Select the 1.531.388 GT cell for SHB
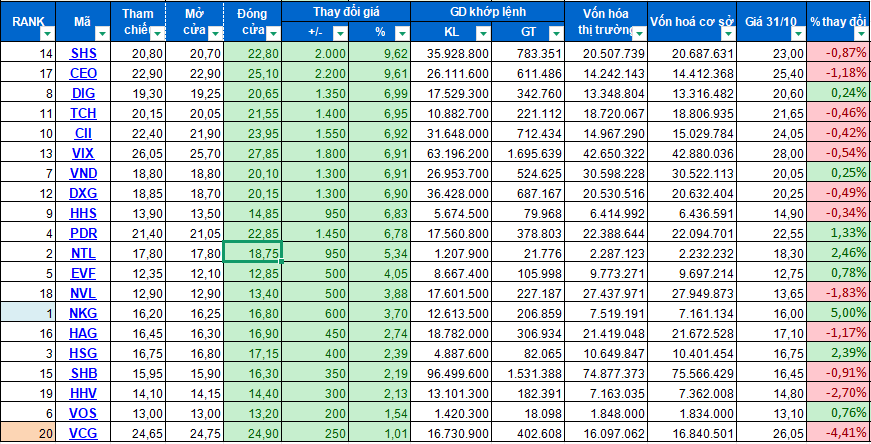 point(528,373)
